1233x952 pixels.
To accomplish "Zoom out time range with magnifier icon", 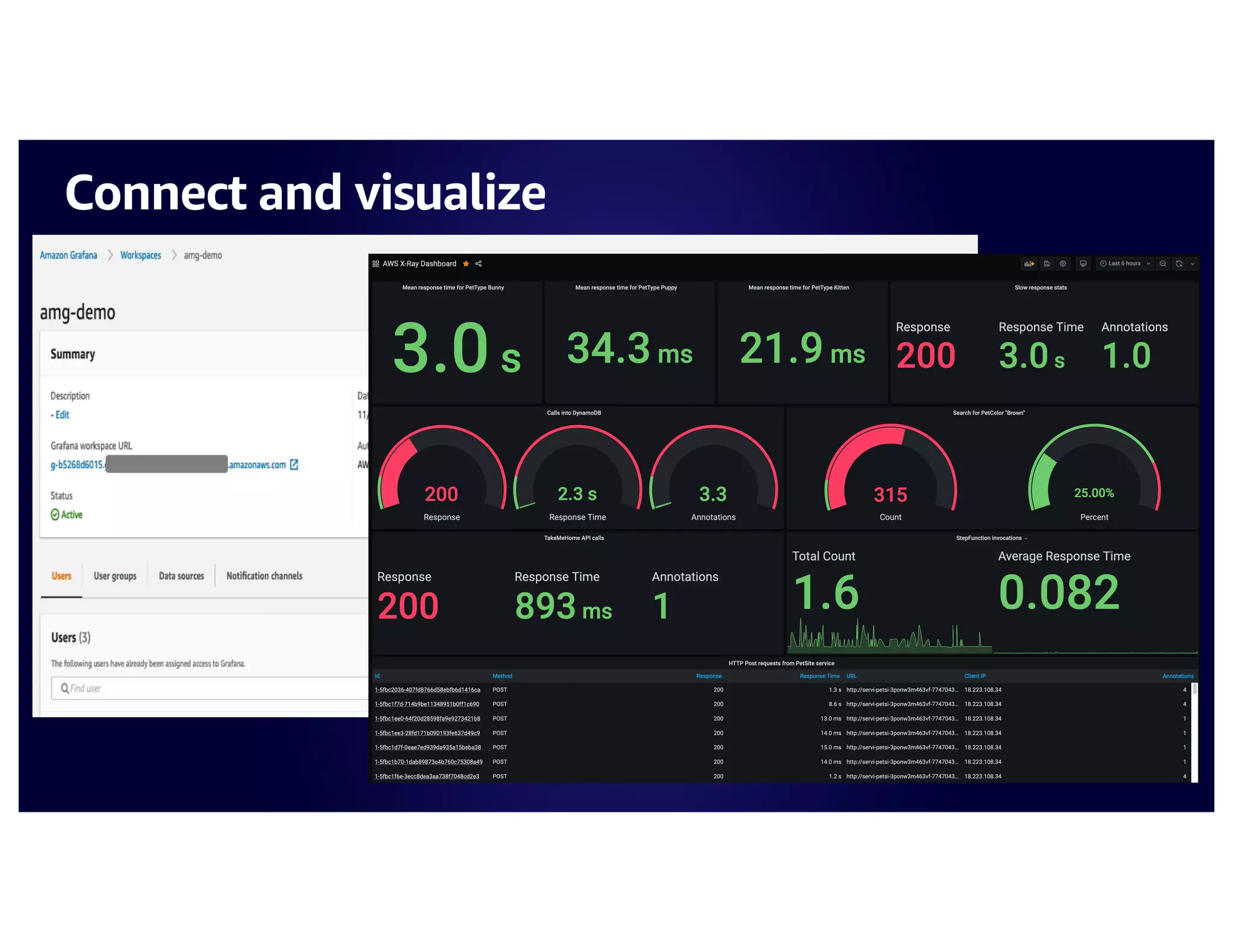I will pos(1163,264).
